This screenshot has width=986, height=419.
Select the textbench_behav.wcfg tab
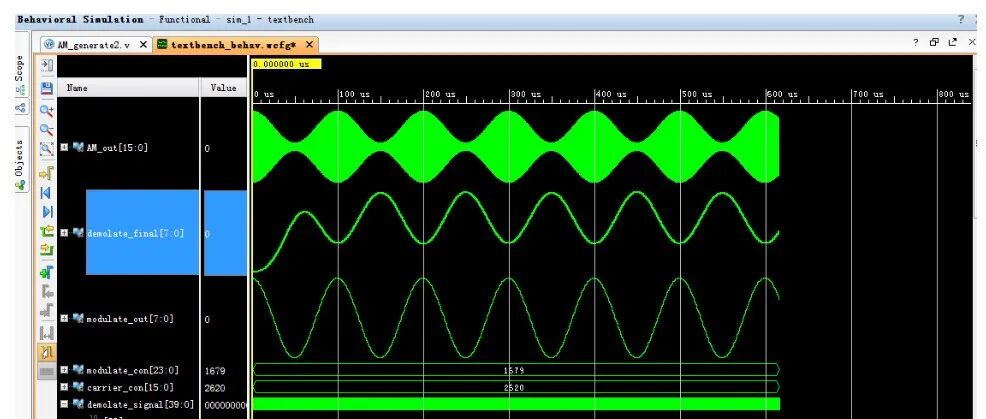235,45
